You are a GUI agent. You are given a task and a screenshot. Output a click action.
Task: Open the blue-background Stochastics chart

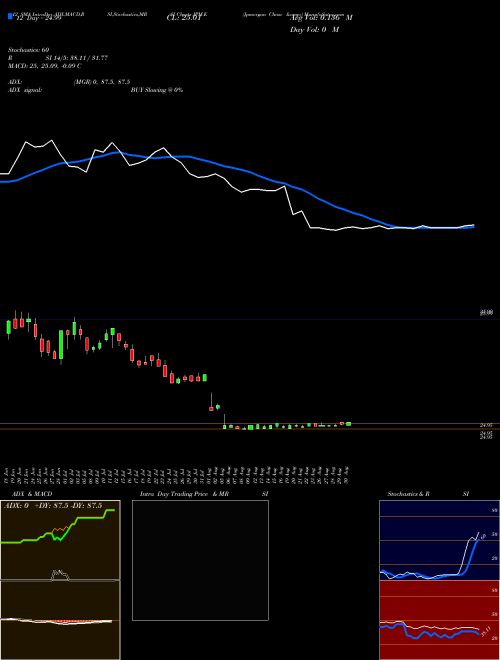pos(439,540)
